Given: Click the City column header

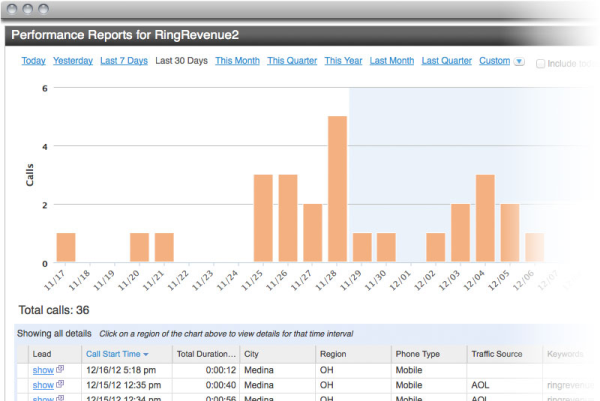Looking at the screenshot, I should tap(256, 354).
